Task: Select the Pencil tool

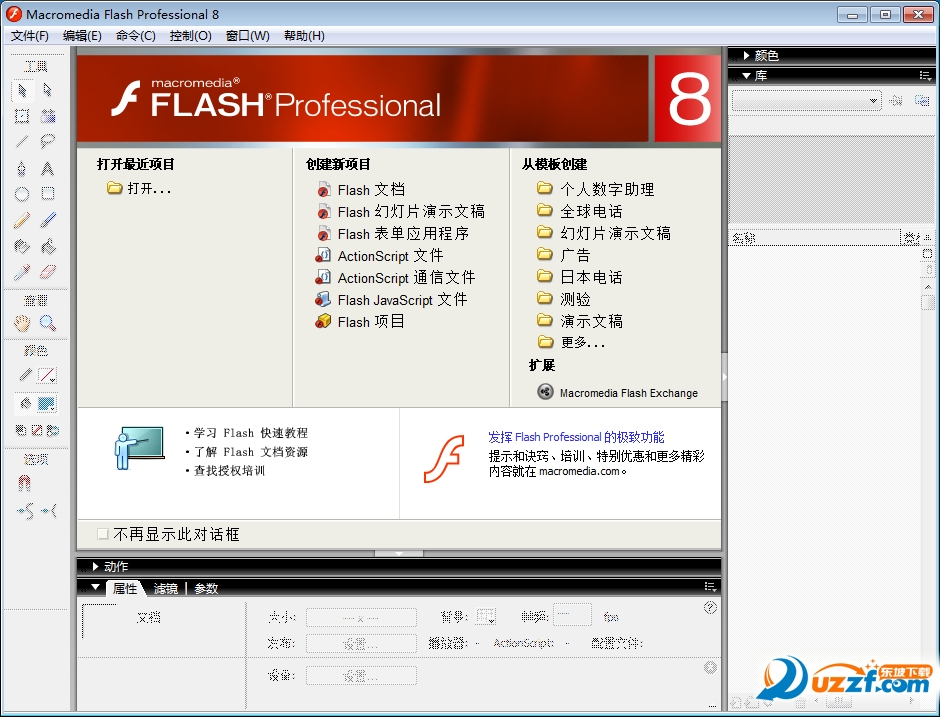Action: pos(22,220)
